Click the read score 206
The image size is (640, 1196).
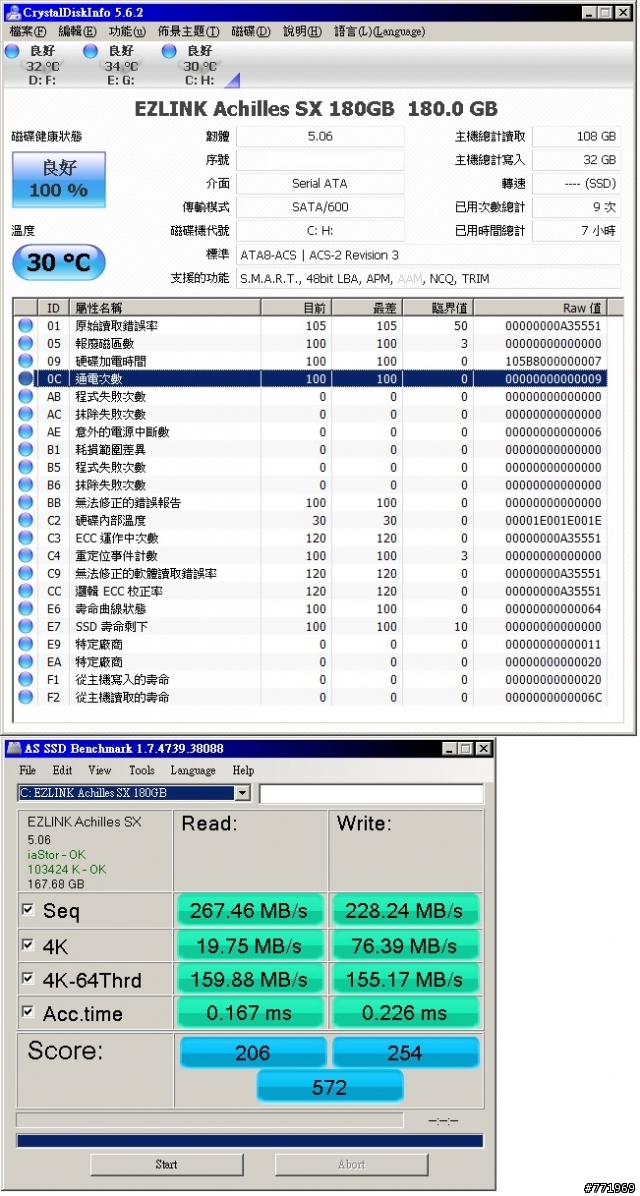pos(252,1053)
